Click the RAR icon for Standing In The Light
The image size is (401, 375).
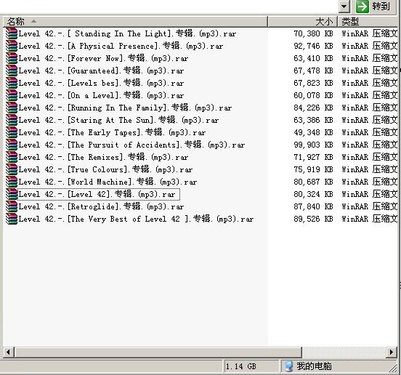click(12, 34)
